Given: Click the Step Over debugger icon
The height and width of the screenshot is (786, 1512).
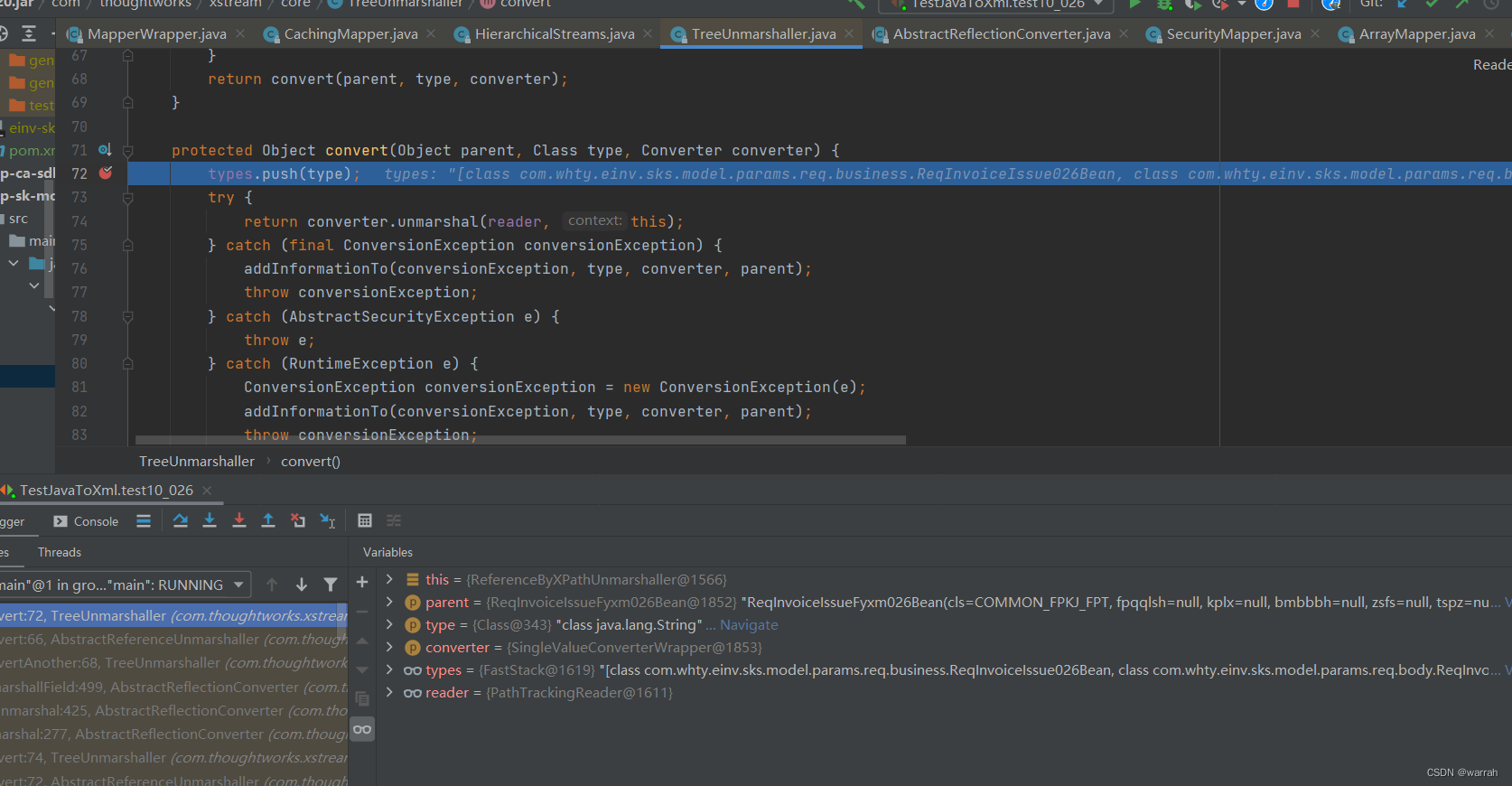Looking at the screenshot, I should pos(181,520).
